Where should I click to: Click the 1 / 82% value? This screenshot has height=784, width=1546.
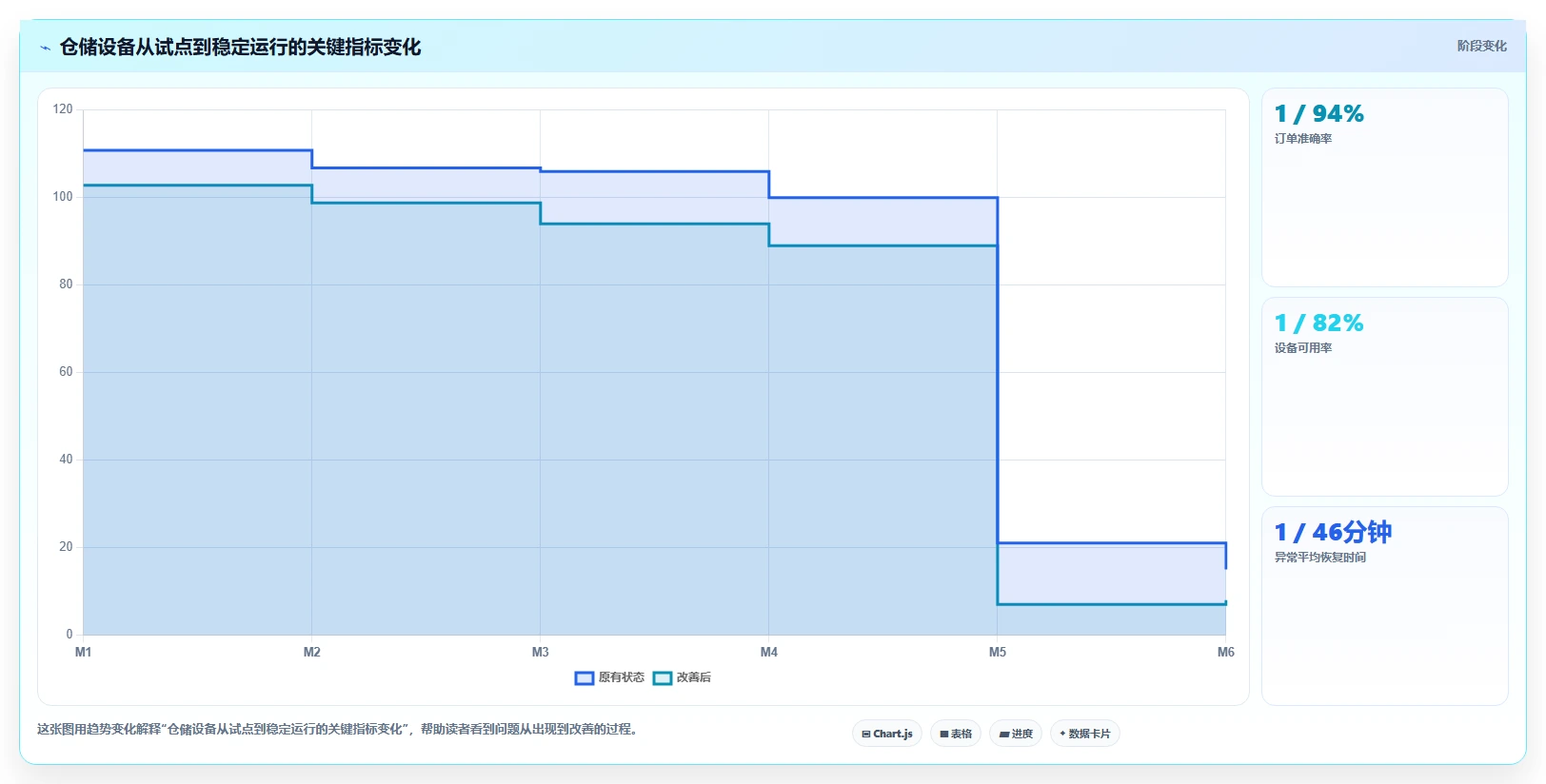1318,323
